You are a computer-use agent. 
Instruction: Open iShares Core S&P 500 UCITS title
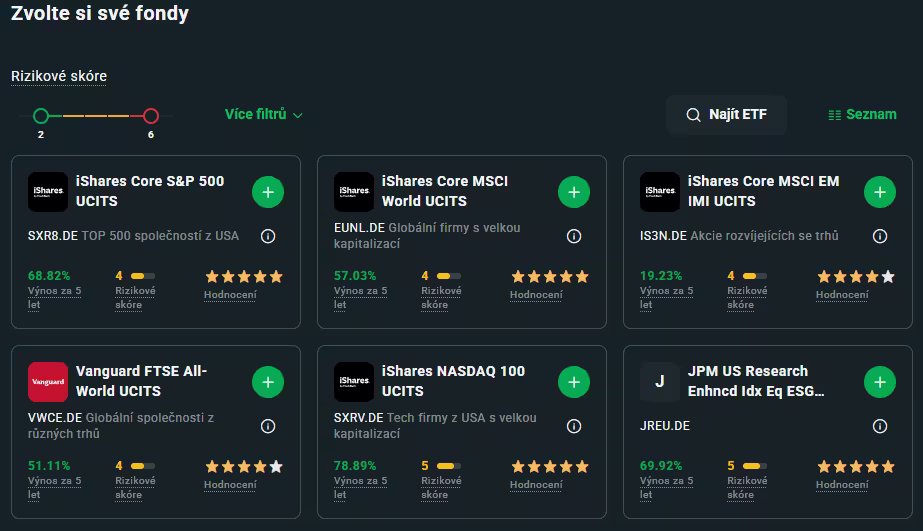[150, 191]
